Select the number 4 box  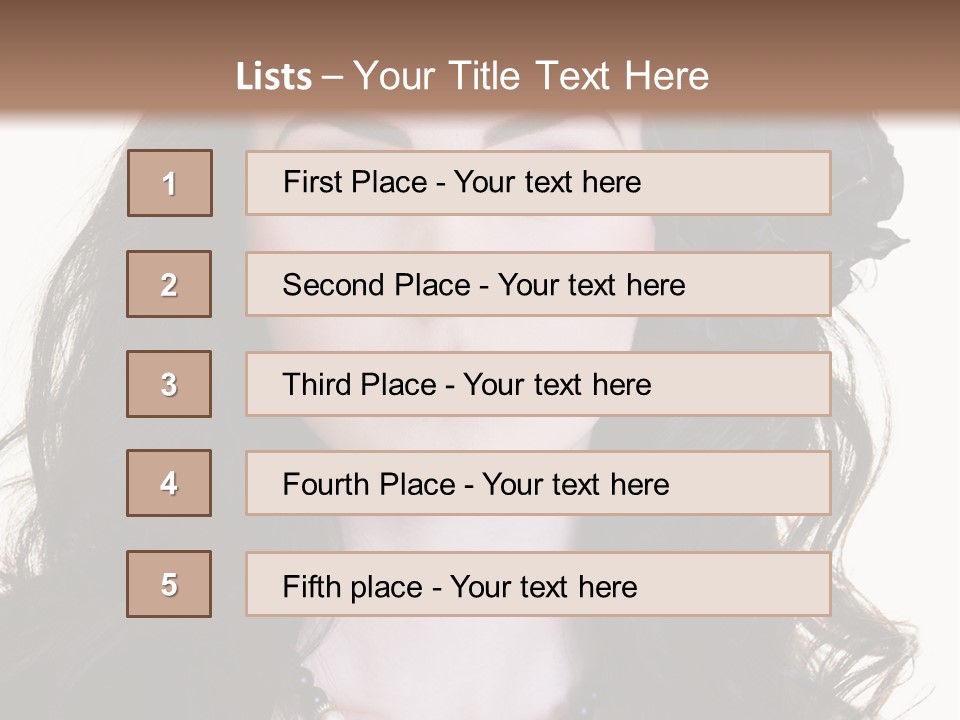click(169, 483)
